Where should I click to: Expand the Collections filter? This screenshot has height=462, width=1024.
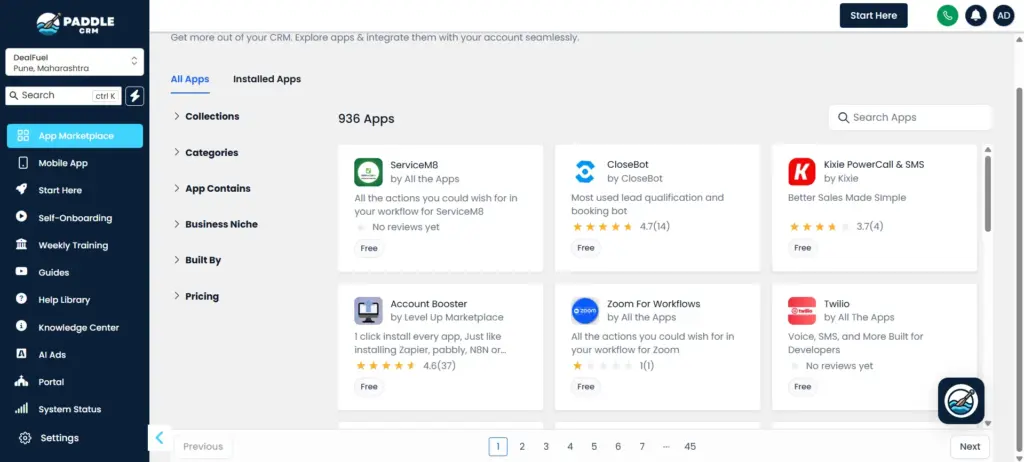(x=206, y=116)
